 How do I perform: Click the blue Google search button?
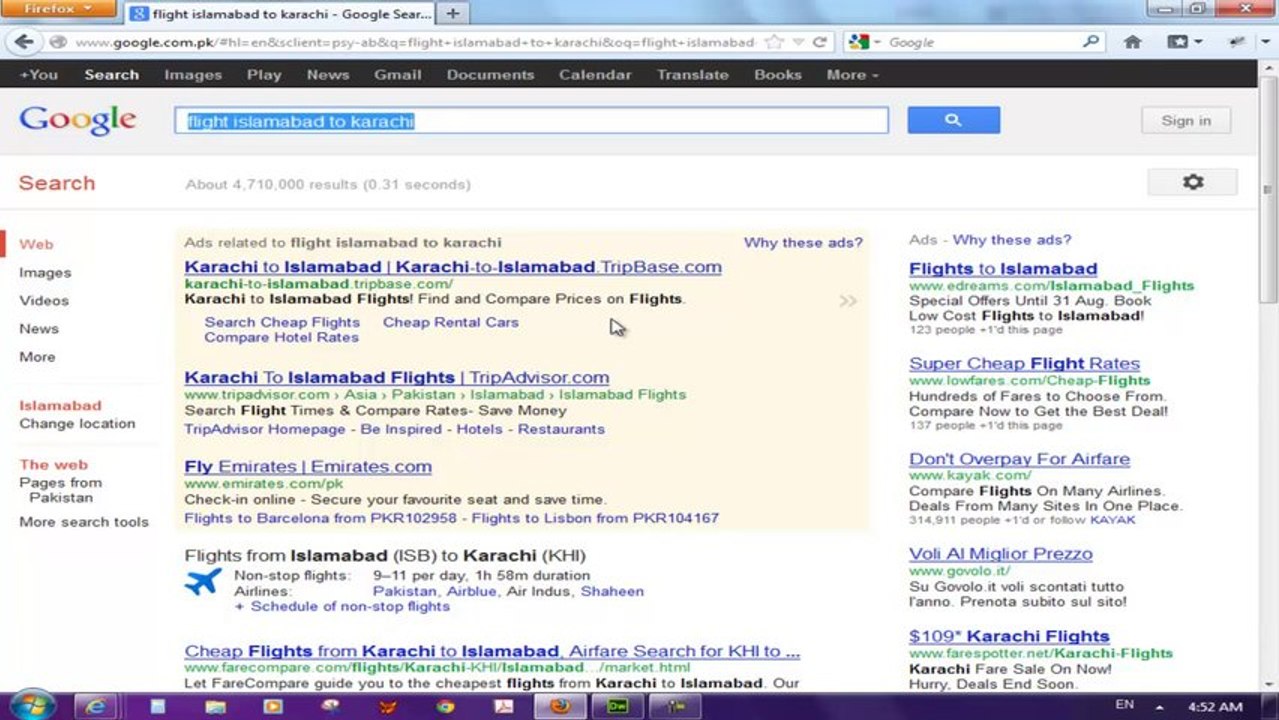point(953,120)
